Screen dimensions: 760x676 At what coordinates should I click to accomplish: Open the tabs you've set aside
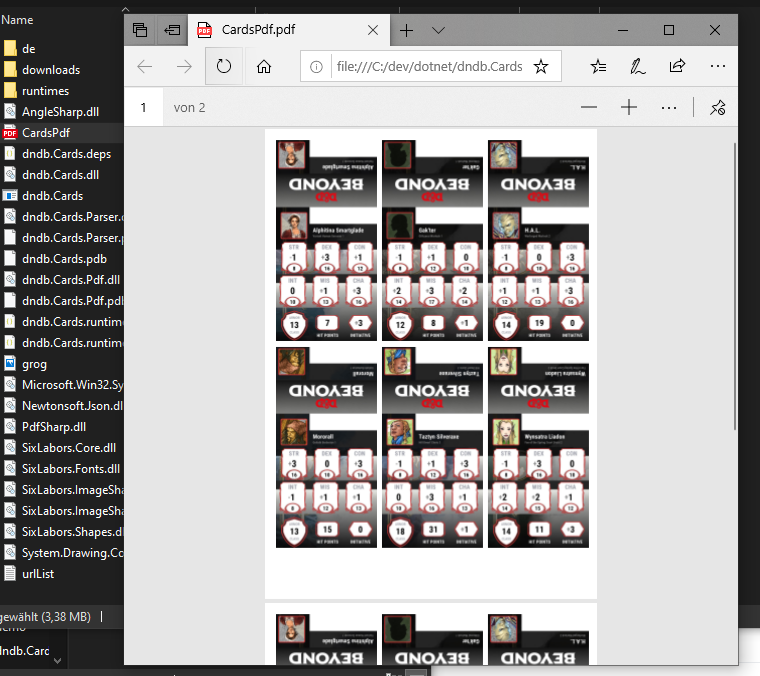click(140, 30)
